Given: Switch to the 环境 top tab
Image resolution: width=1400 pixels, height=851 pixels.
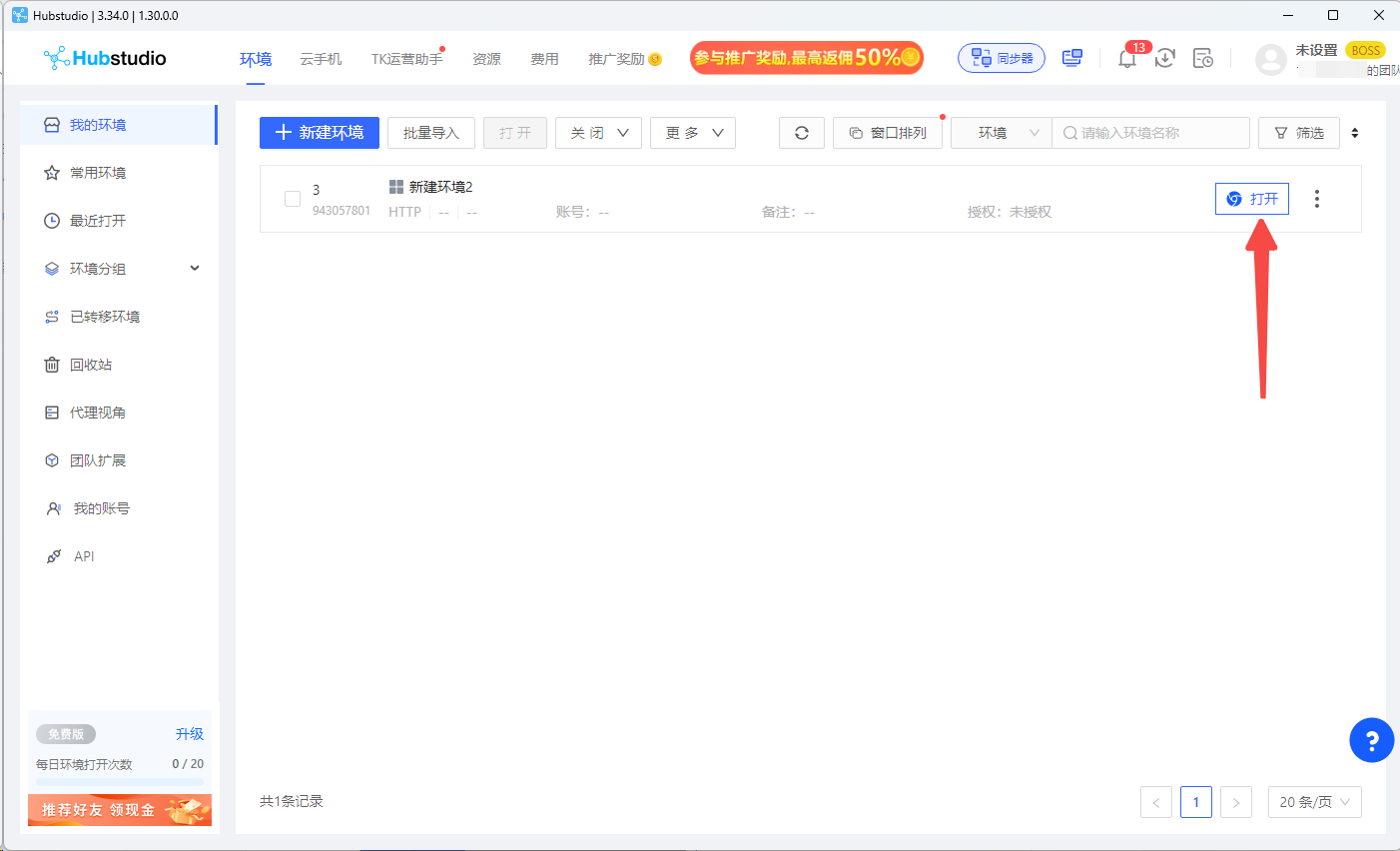Looking at the screenshot, I should click(256, 59).
